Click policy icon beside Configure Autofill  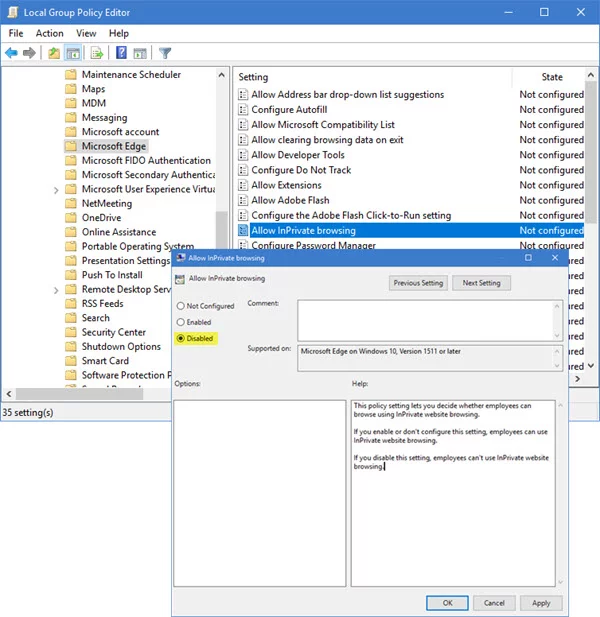tap(243, 109)
